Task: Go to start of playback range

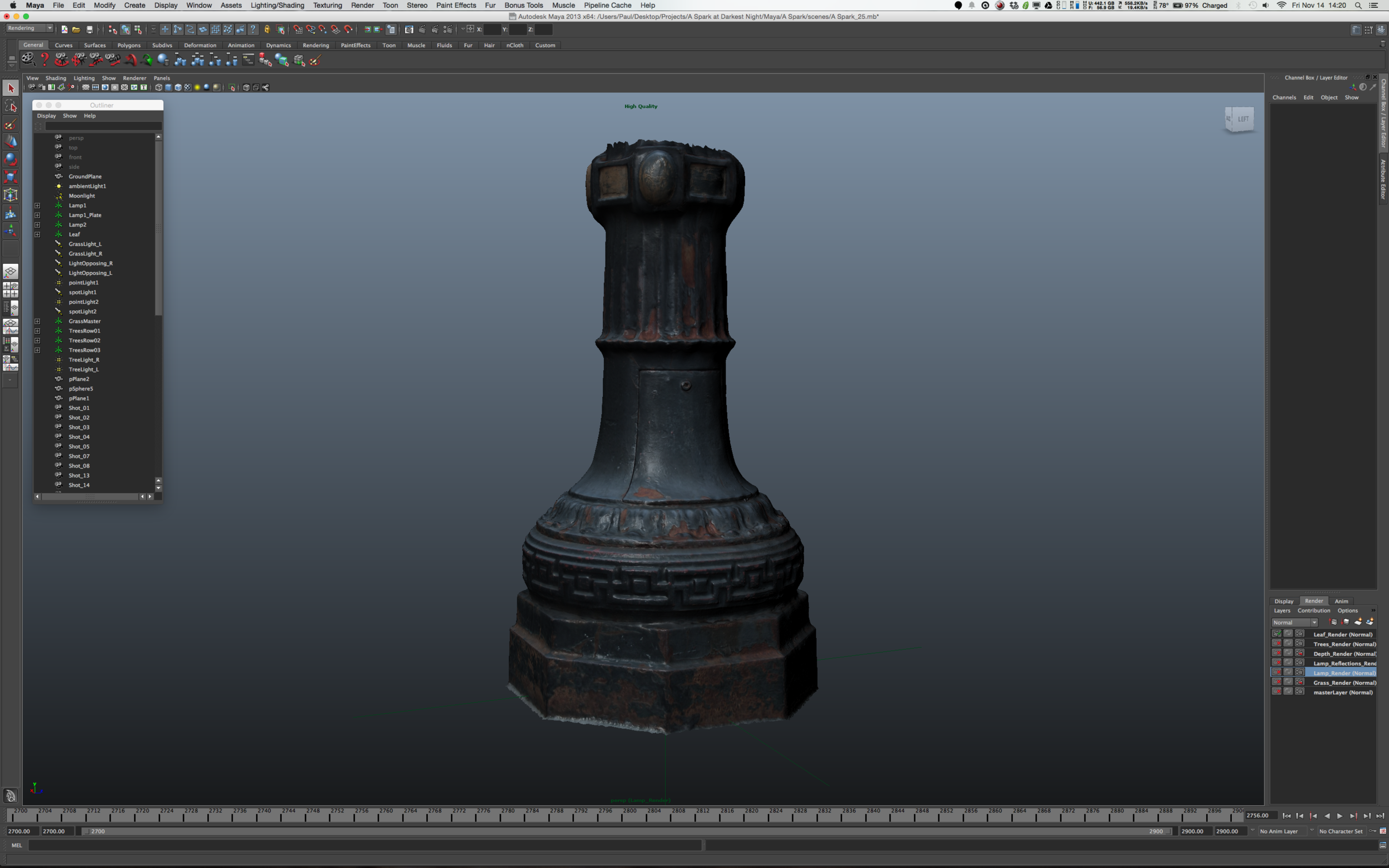Action: point(1286,816)
